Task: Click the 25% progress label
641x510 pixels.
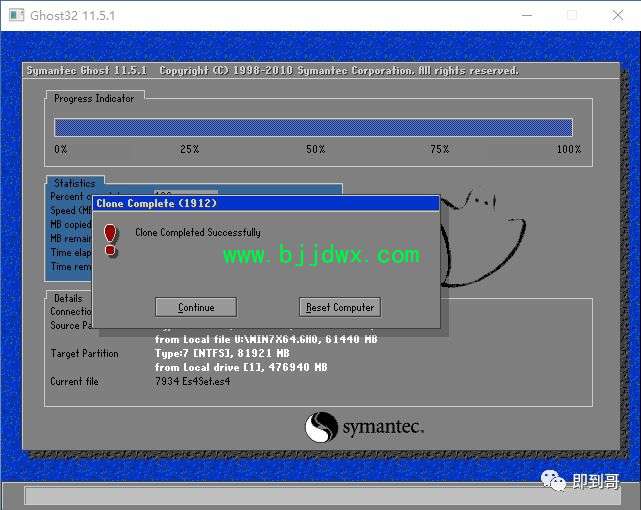Action: [x=190, y=149]
